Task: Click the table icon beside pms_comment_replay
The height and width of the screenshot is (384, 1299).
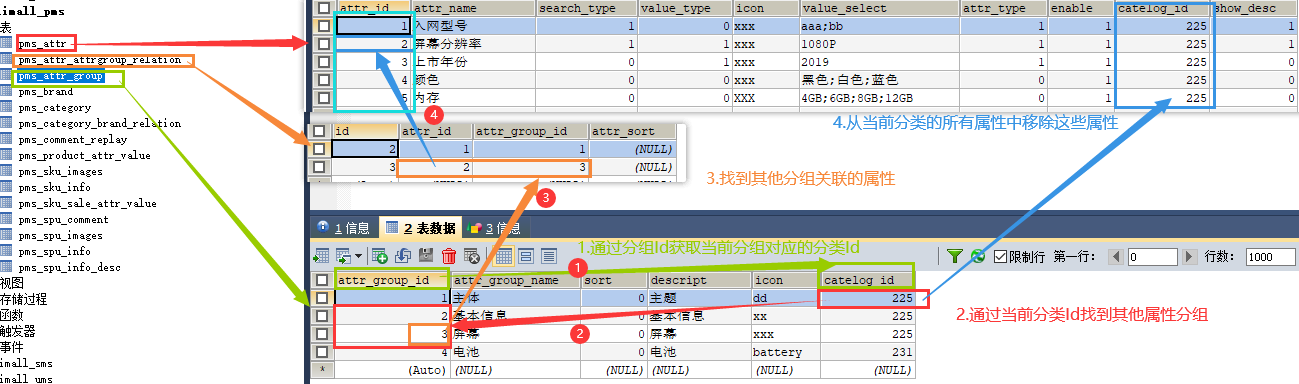Action: (7, 140)
